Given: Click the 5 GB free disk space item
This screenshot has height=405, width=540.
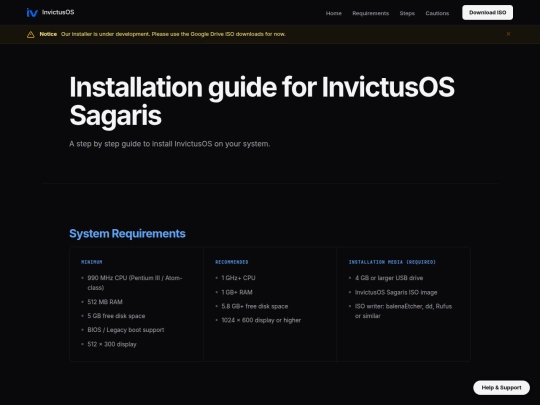Looking at the screenshot, I should click(x=116, y=316).
